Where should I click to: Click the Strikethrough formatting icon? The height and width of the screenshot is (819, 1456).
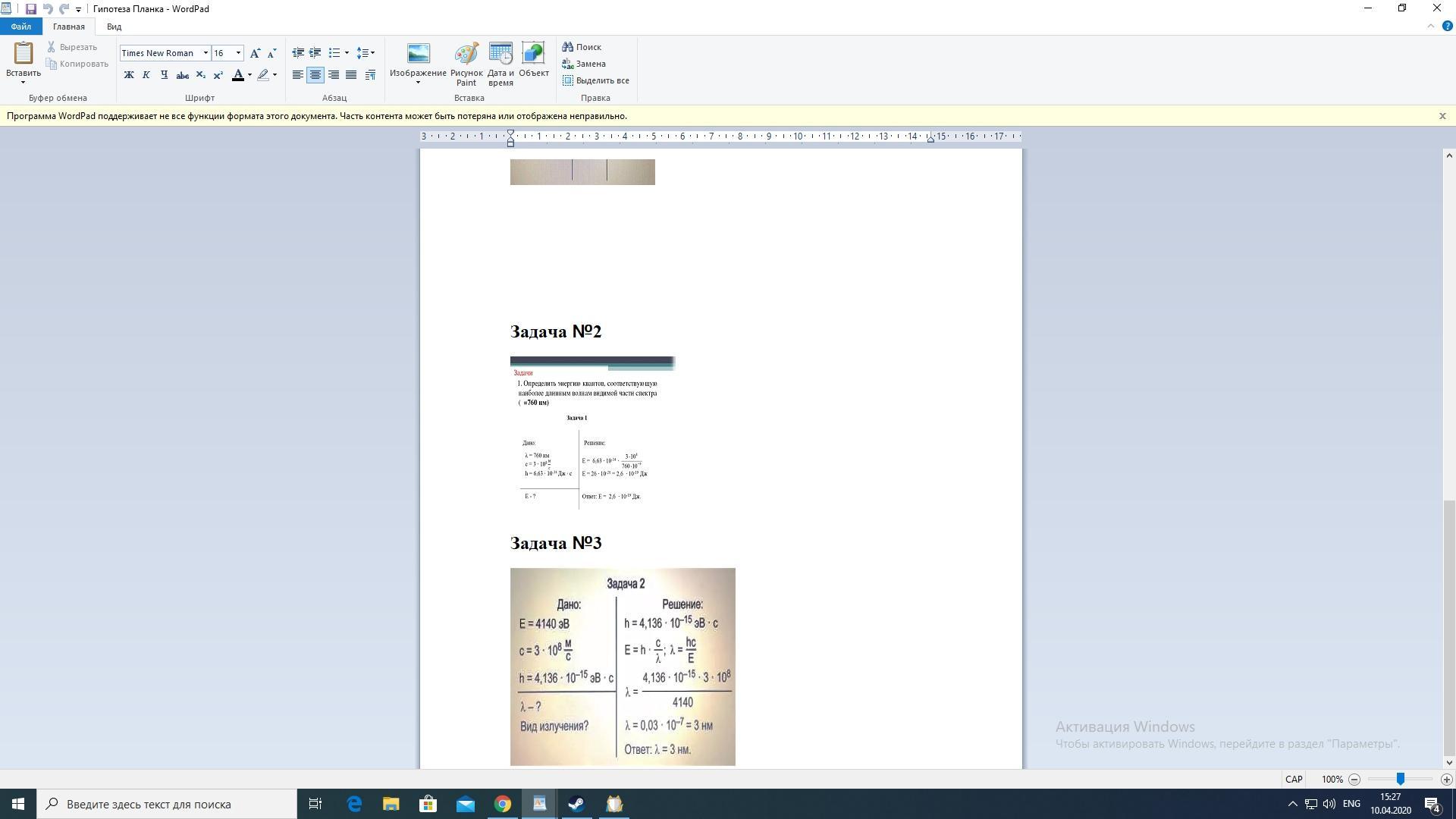pyautogui.click(x=182, y=75)
